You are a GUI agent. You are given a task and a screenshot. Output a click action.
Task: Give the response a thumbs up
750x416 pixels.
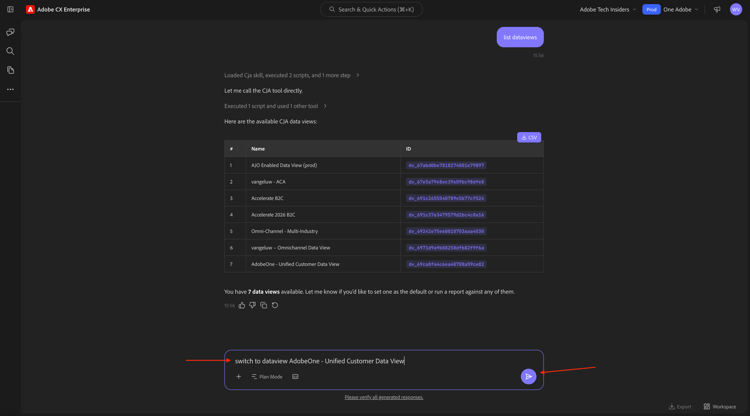coord(242,305)
